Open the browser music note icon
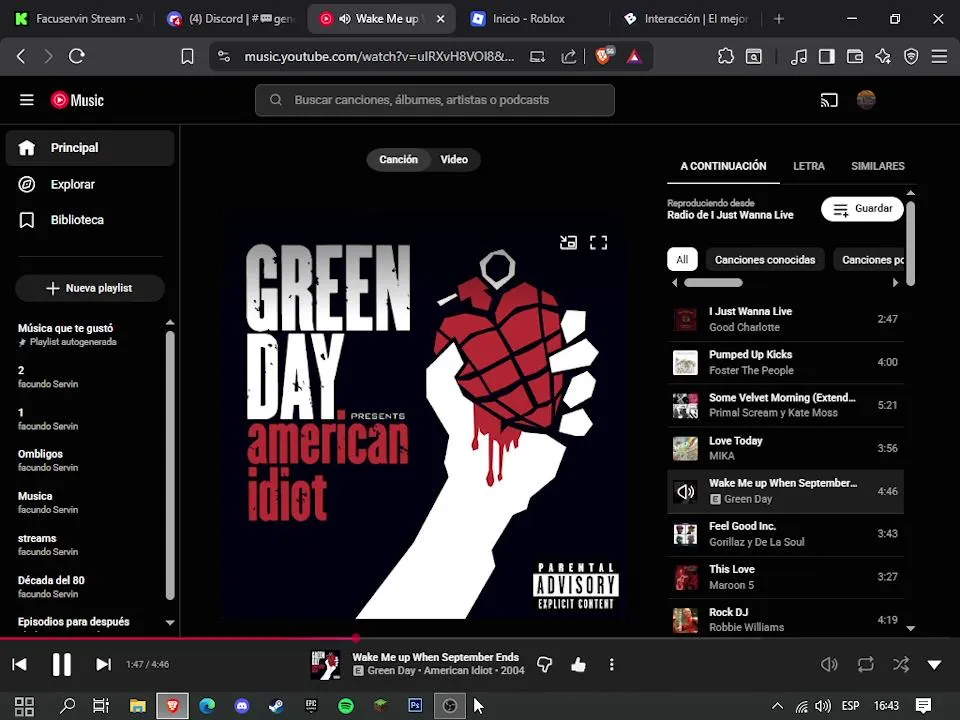960x720 pixels. (x=798, y=56)
